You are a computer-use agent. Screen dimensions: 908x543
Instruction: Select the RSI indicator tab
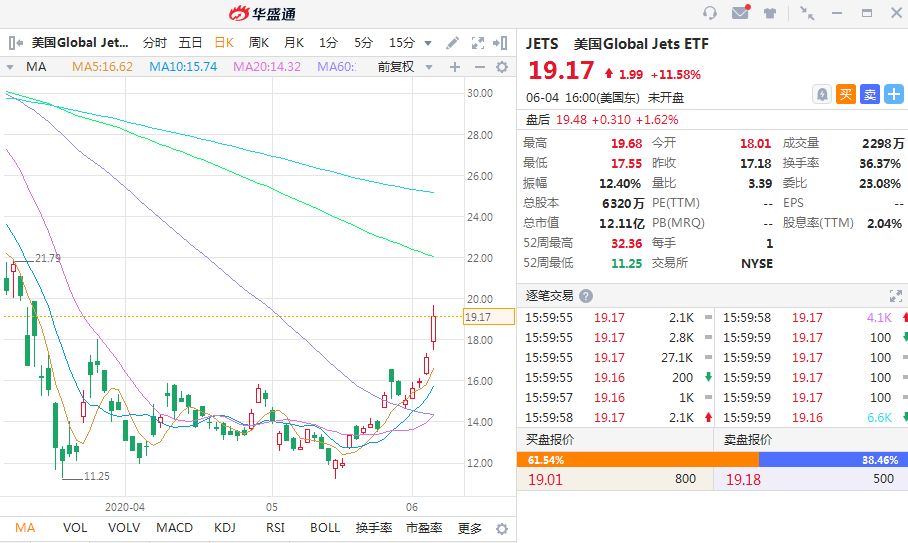pyautogui.click(x=275, y=528)
